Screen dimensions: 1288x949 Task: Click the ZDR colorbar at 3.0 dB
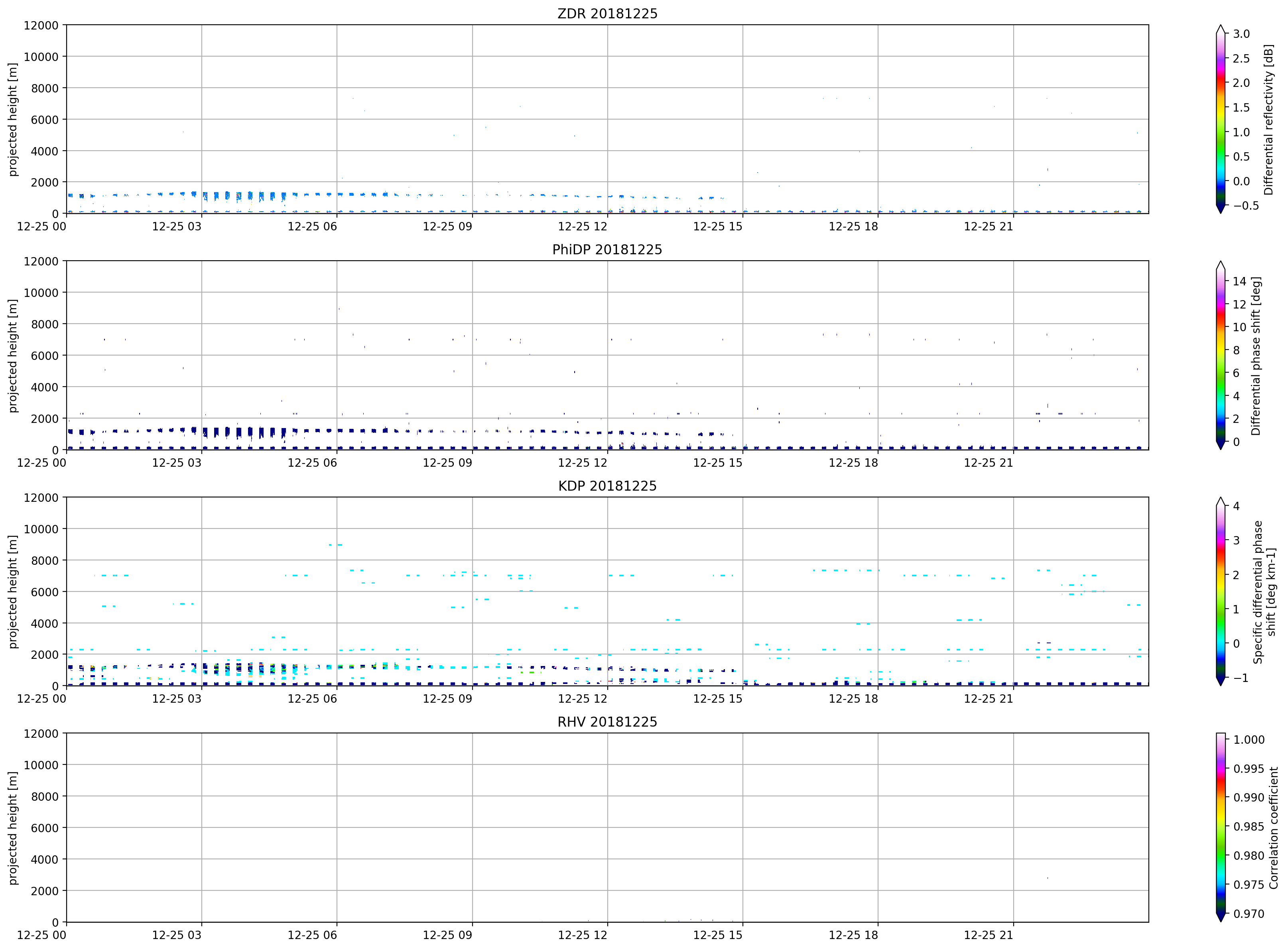(1220, 34)
